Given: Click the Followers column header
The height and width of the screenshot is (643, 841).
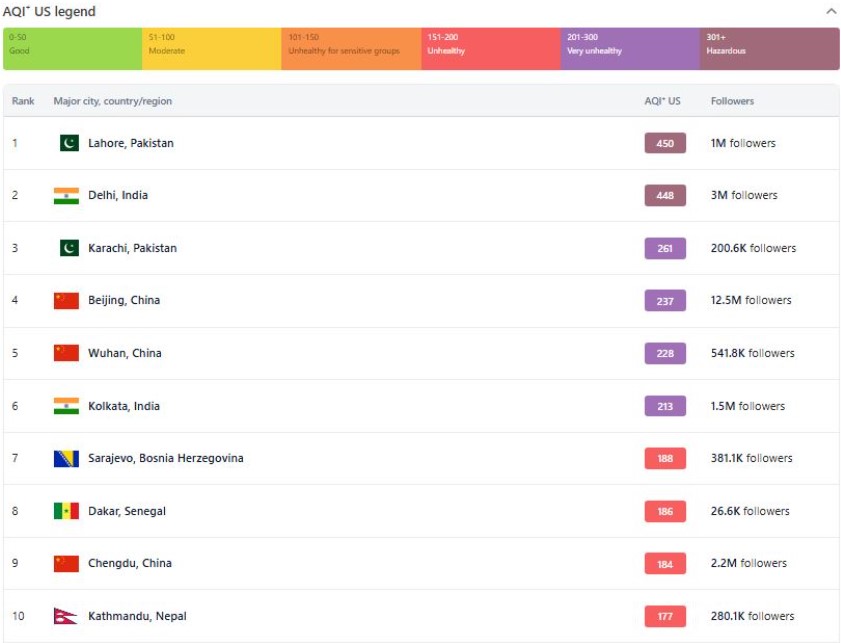Looking at the screenshot, I should click(x=732, y=101).
